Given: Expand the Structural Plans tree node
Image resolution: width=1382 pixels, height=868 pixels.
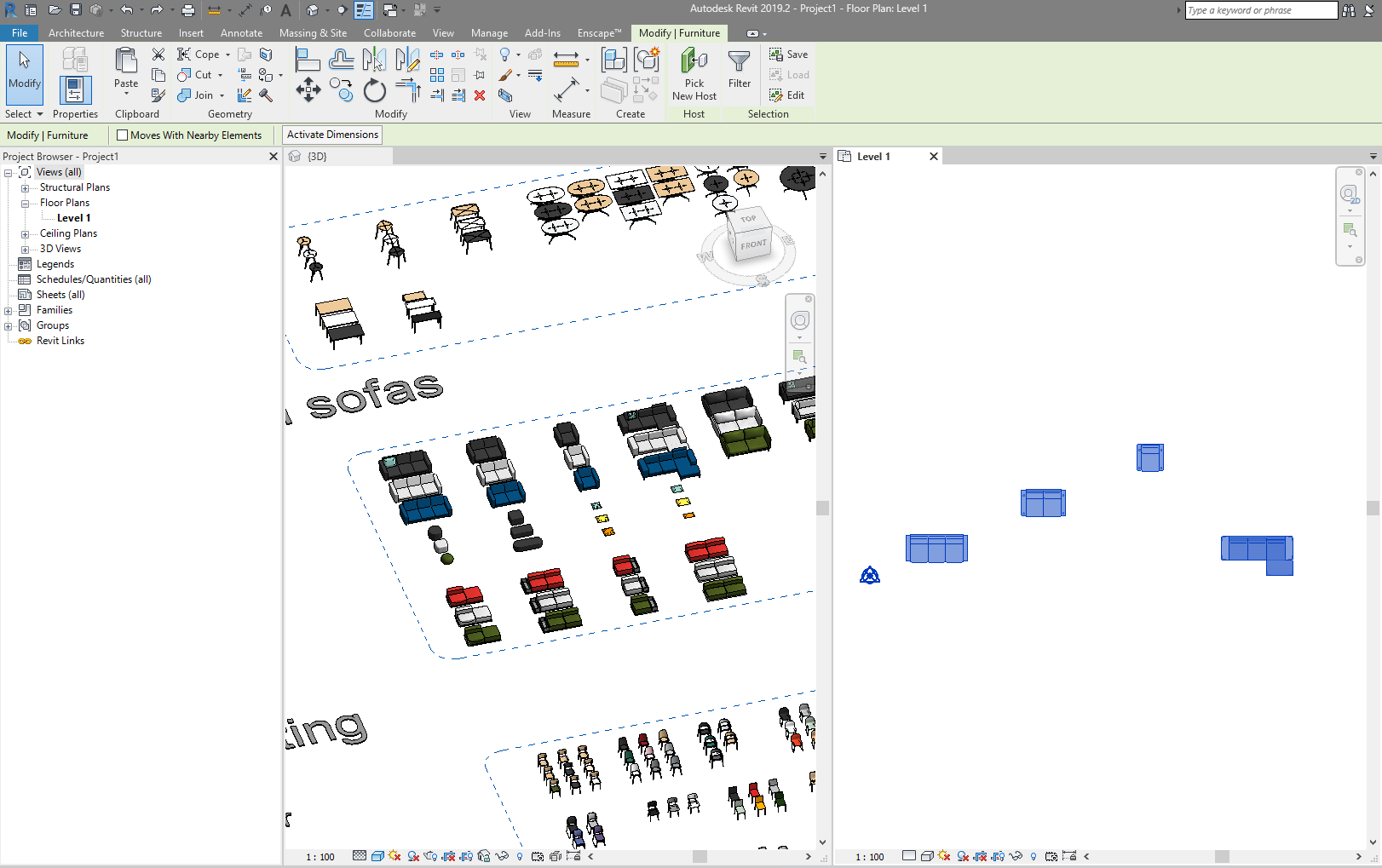Looking at the screenshot, I should (x=25, y=188).
